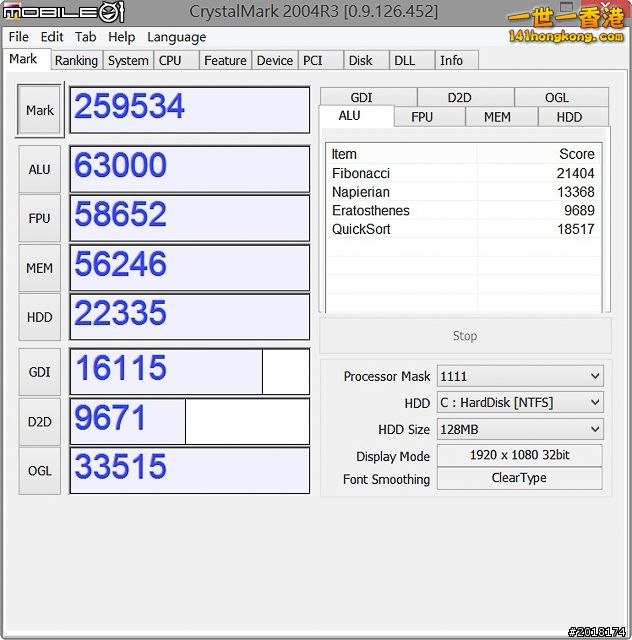632x640 pixels.
Task: Switch to the CPU tab
Action: click(x=170, y=60)
